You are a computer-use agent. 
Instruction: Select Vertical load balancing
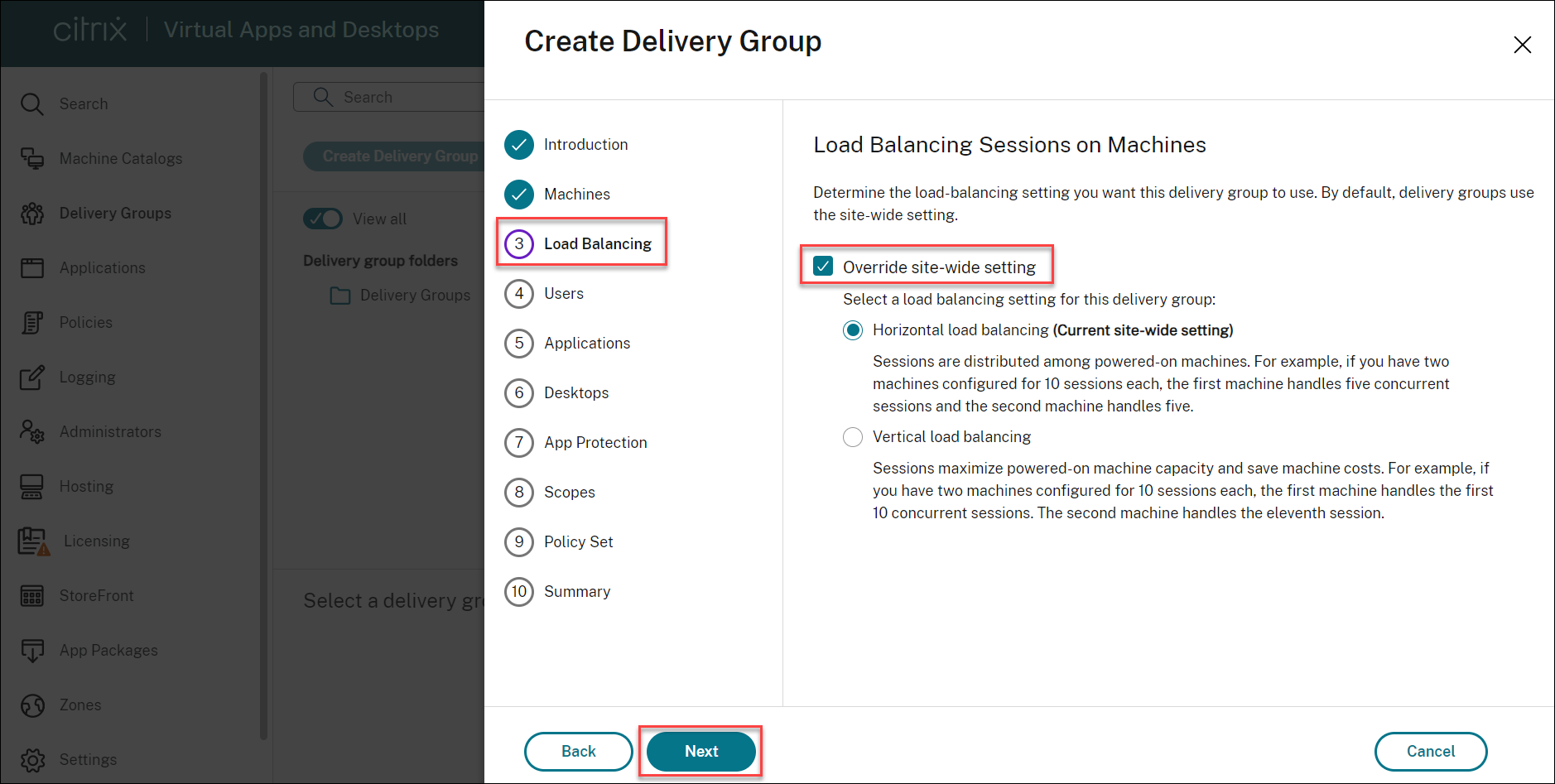pyautogui.click(x=853, y=436)
